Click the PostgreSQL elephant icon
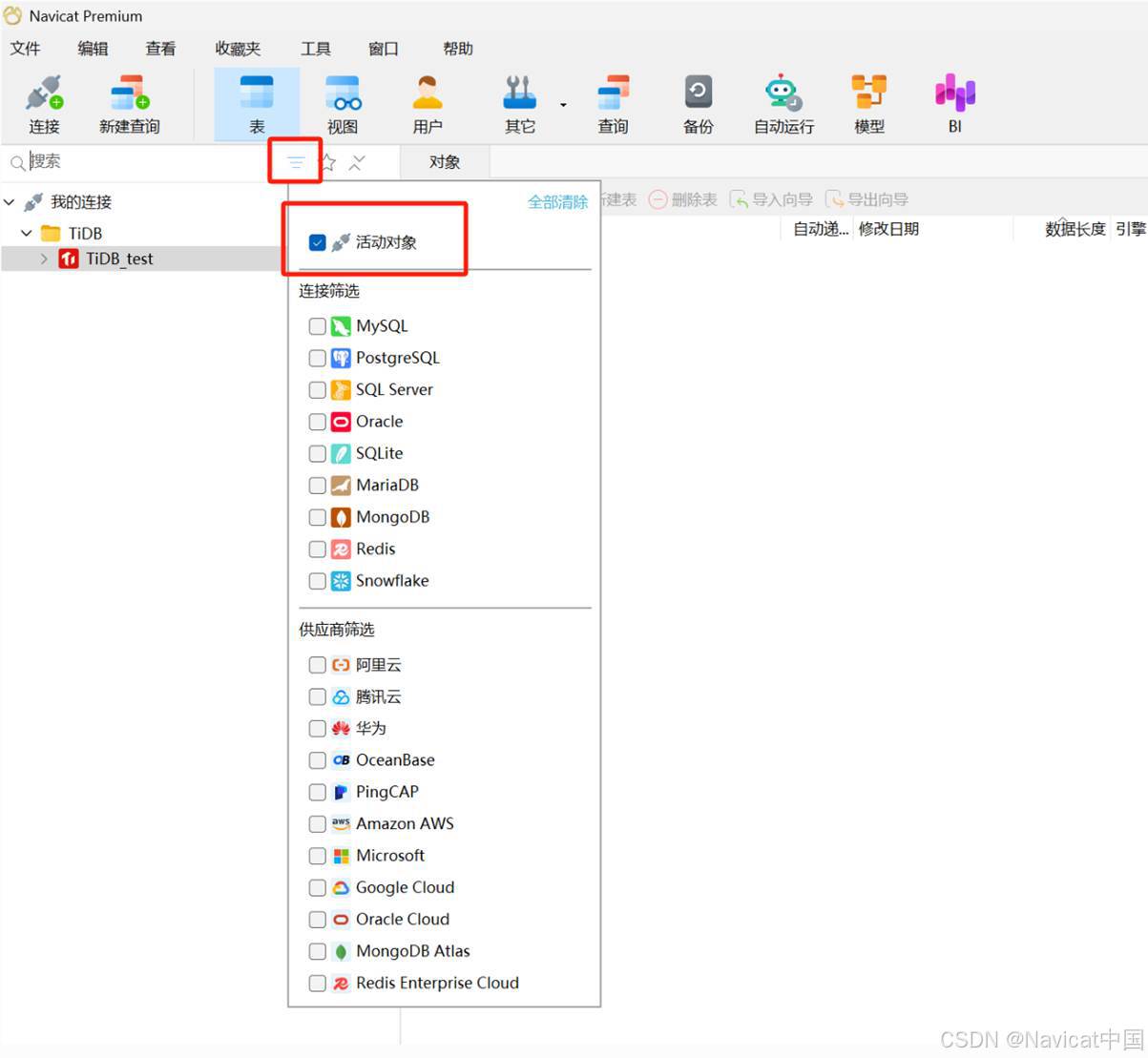 (x=341, y=358)
